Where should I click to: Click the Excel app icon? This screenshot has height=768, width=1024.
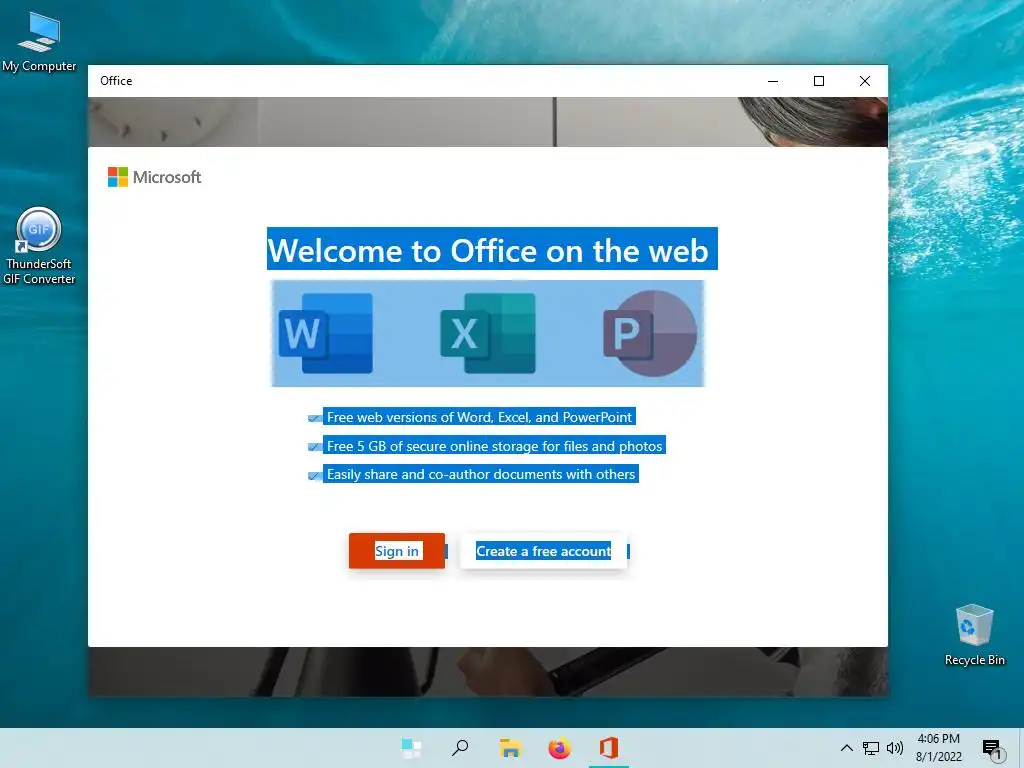(488, 333)
